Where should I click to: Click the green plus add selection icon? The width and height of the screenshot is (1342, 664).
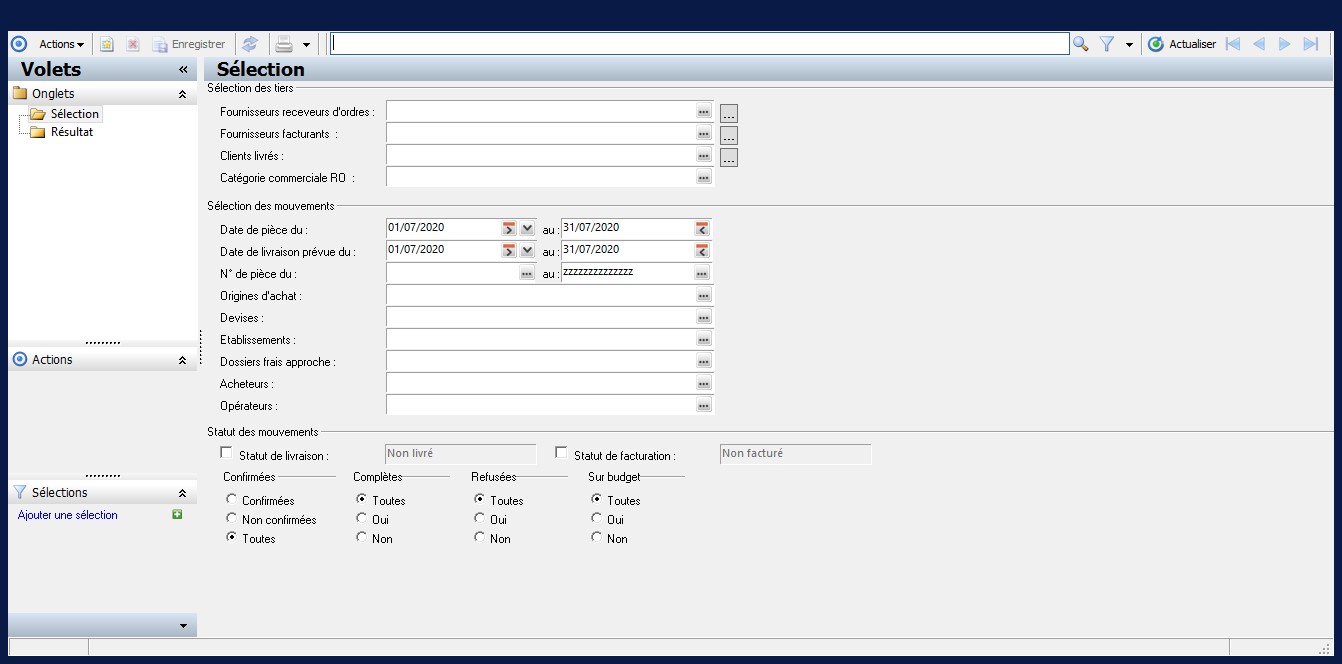point(177,514)
